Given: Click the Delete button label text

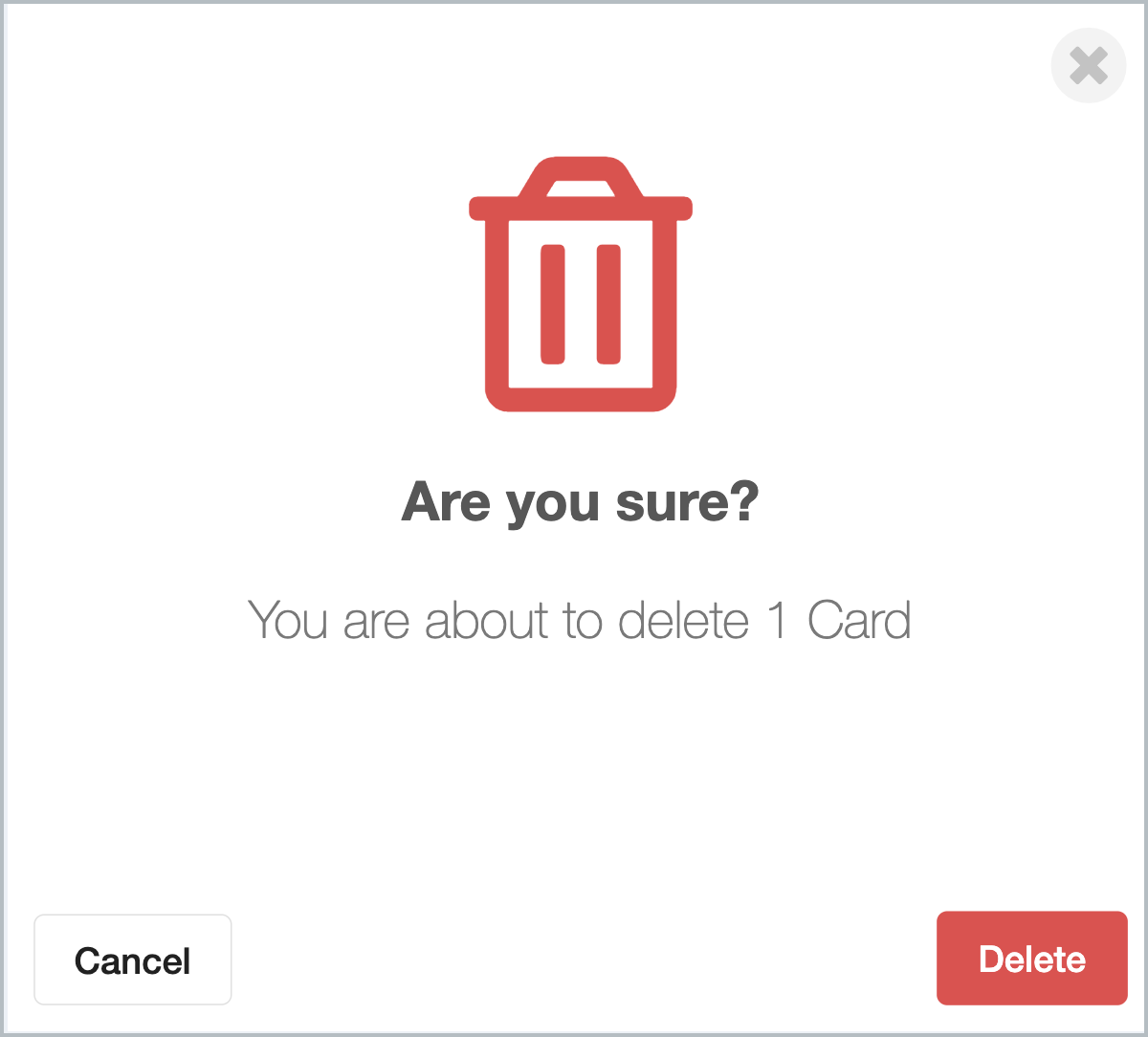Looking at the screenshot, I should tap(1032, 960).
